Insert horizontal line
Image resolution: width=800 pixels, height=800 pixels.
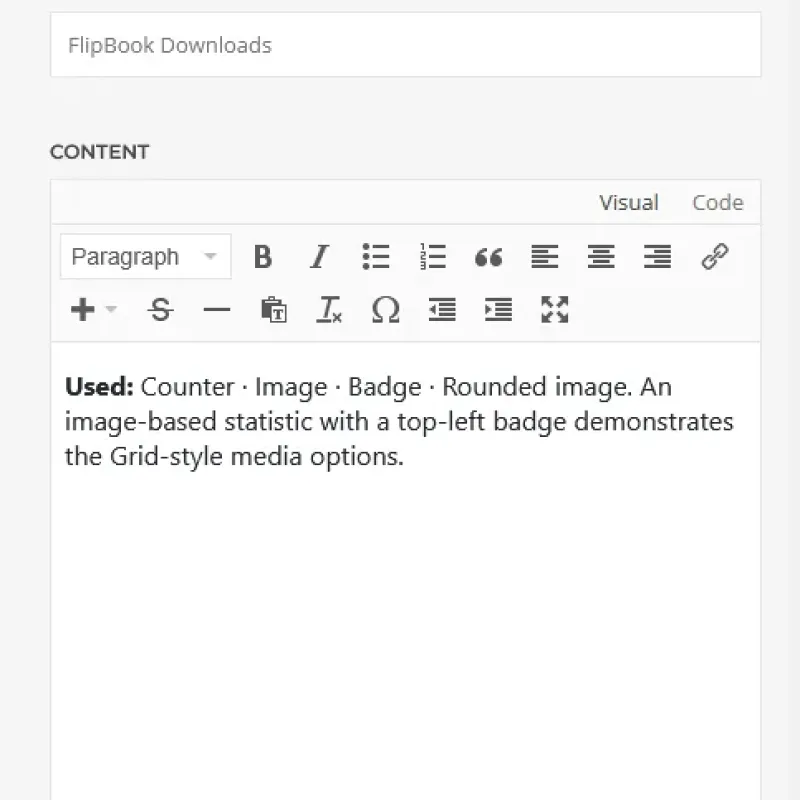[217, 310]
